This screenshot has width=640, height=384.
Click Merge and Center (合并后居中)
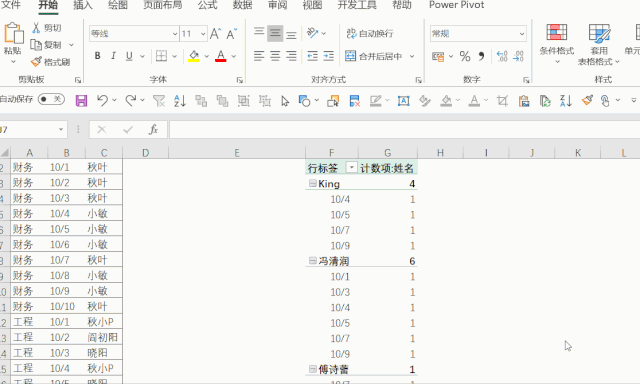point(374,56)
